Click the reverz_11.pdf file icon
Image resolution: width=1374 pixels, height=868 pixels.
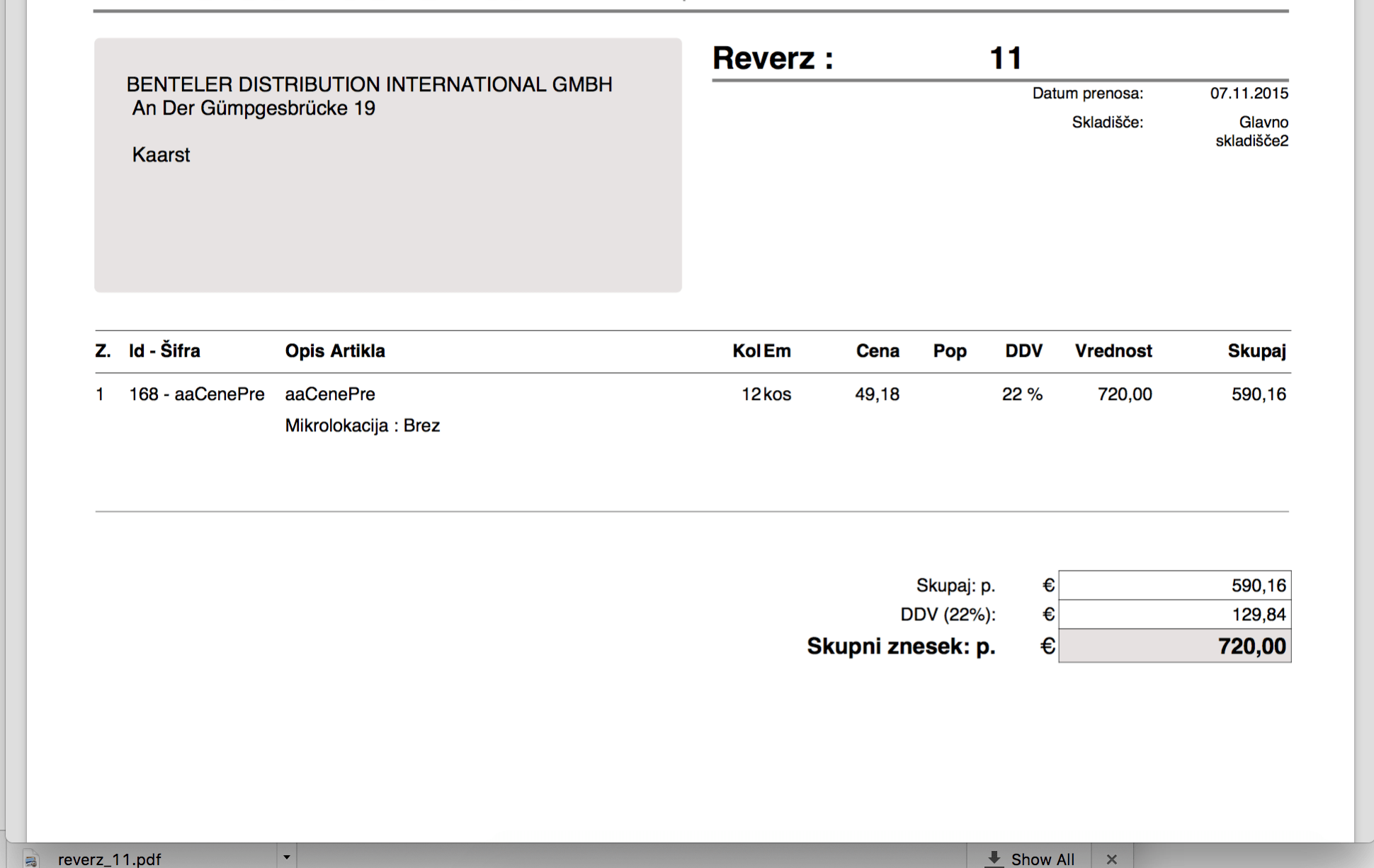(30, 860)
